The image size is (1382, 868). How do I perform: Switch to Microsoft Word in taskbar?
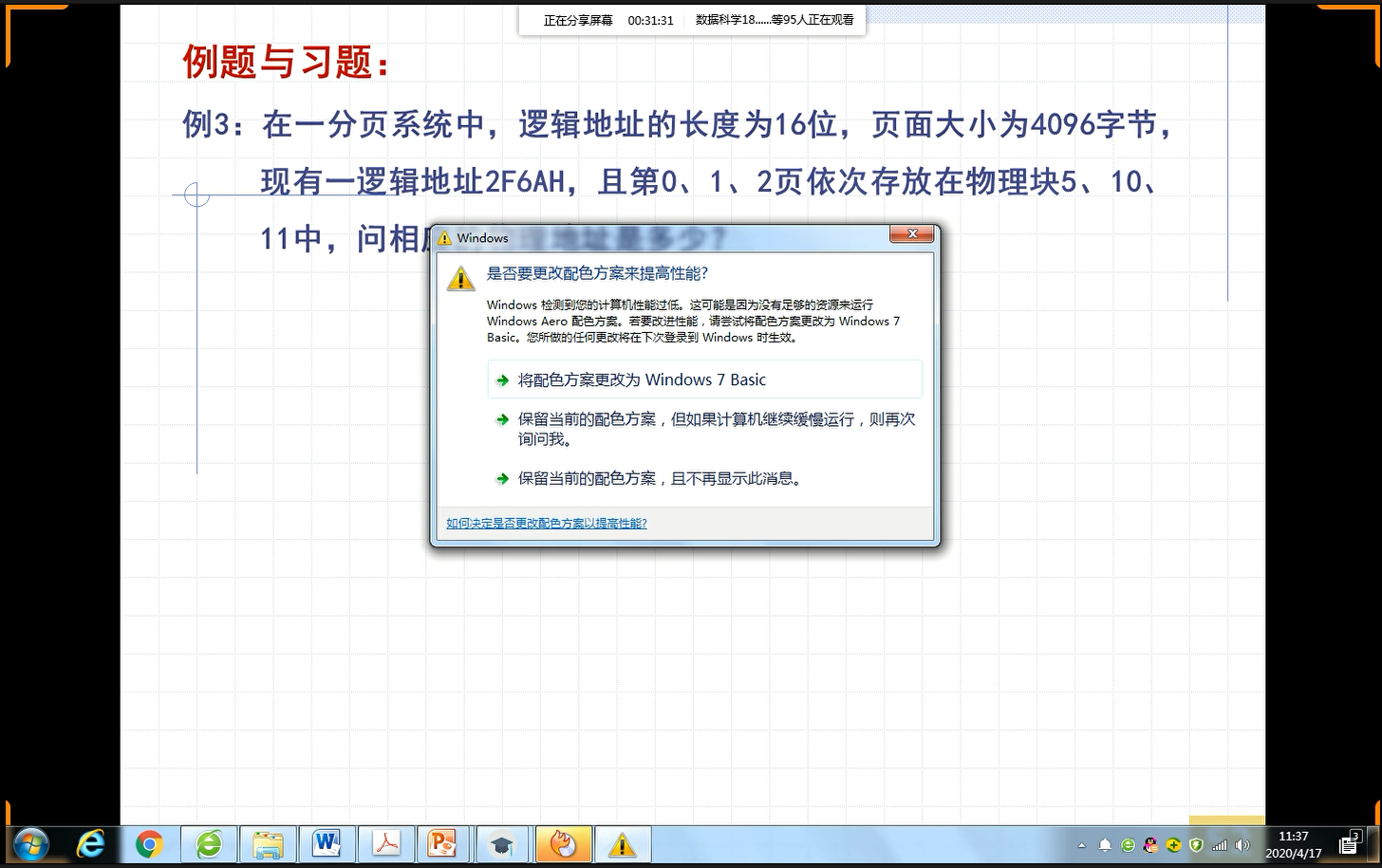click(326, 843)
